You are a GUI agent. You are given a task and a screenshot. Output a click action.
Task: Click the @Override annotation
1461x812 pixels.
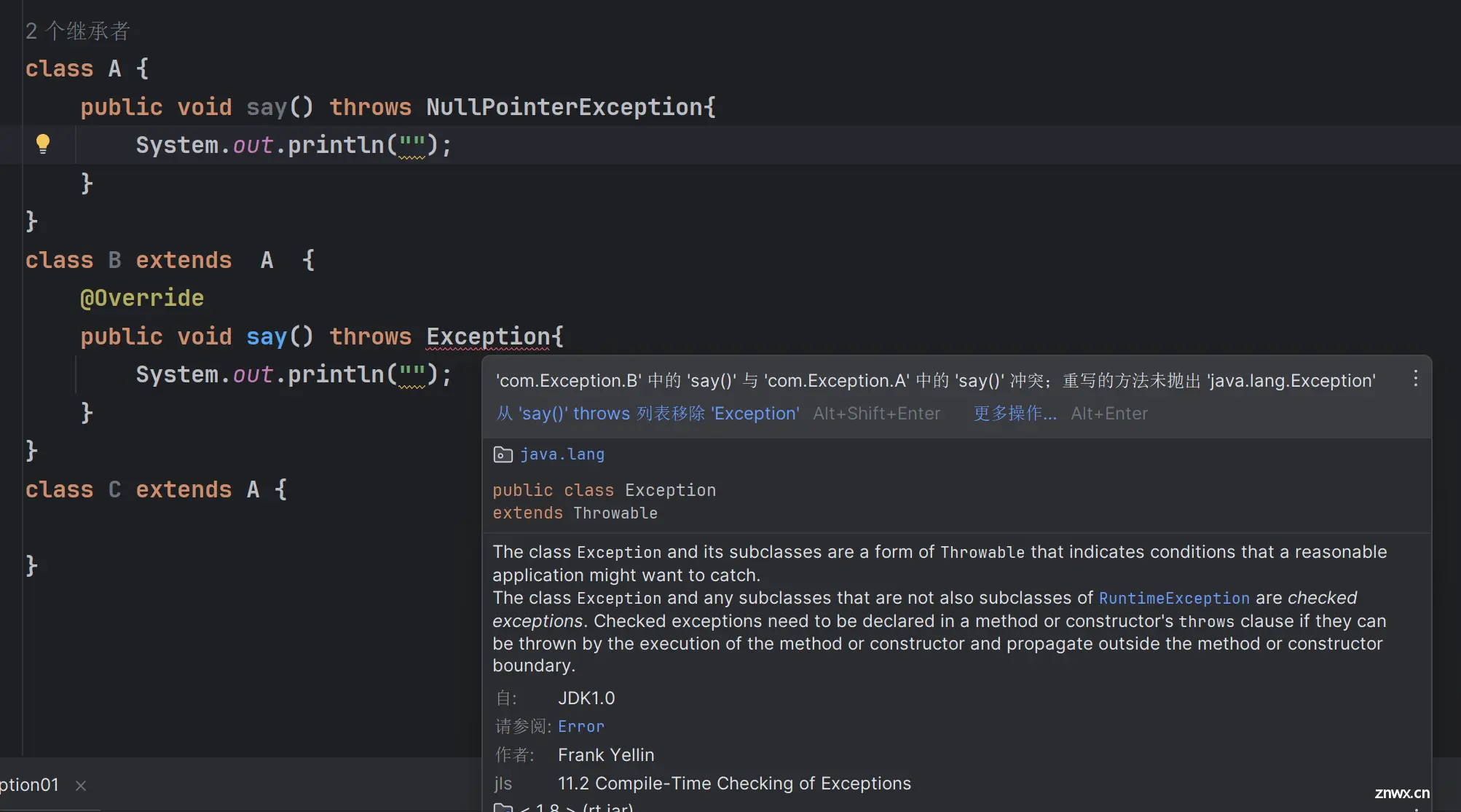(x=142, y=298)
